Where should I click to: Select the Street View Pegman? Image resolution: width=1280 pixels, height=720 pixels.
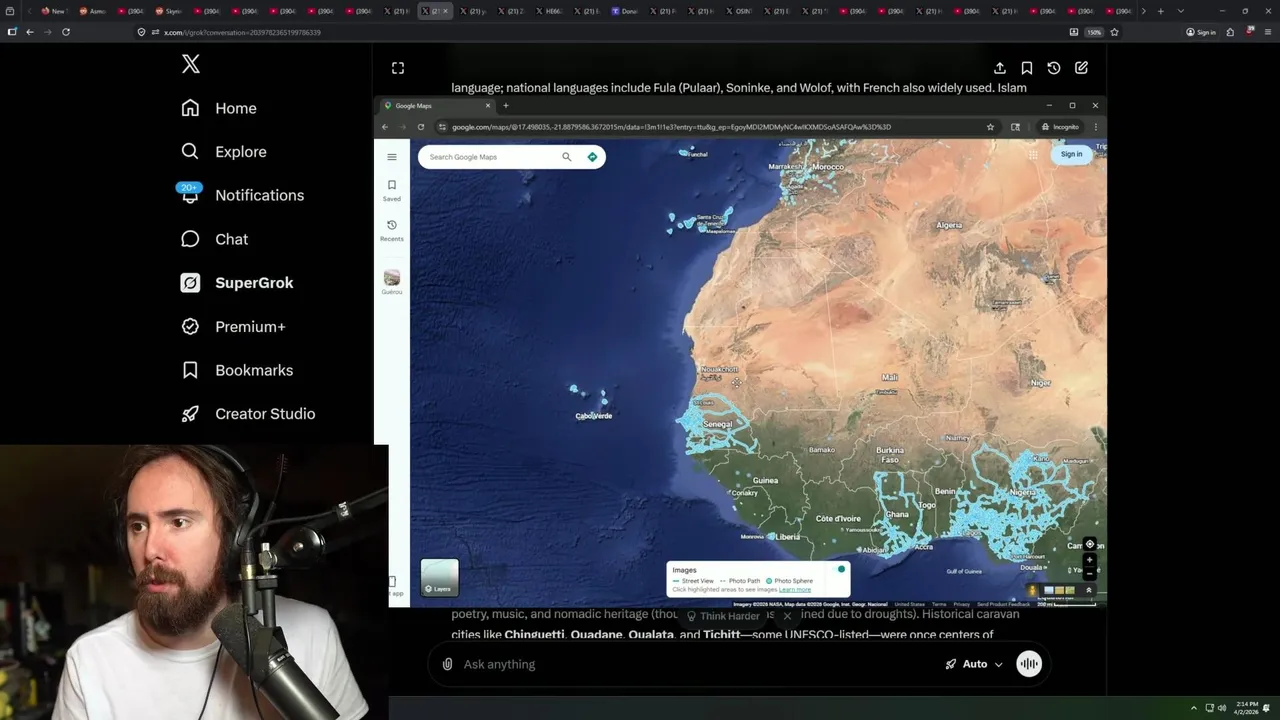point(1033,590)
